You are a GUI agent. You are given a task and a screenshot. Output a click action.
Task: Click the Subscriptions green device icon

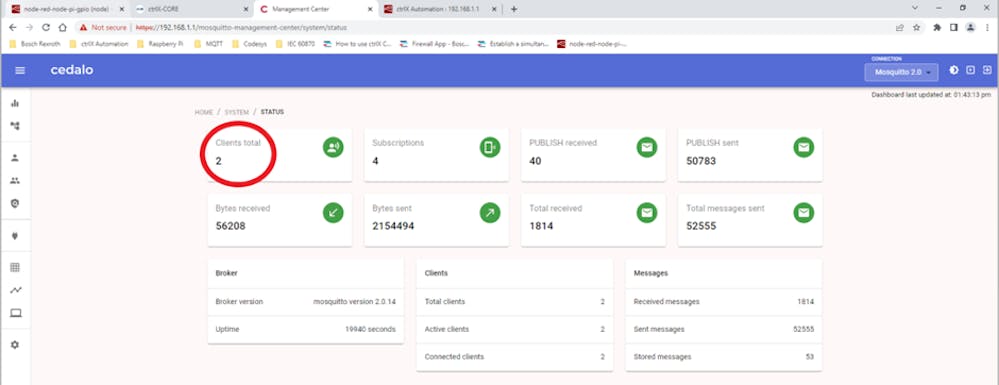tap(490, 148)
